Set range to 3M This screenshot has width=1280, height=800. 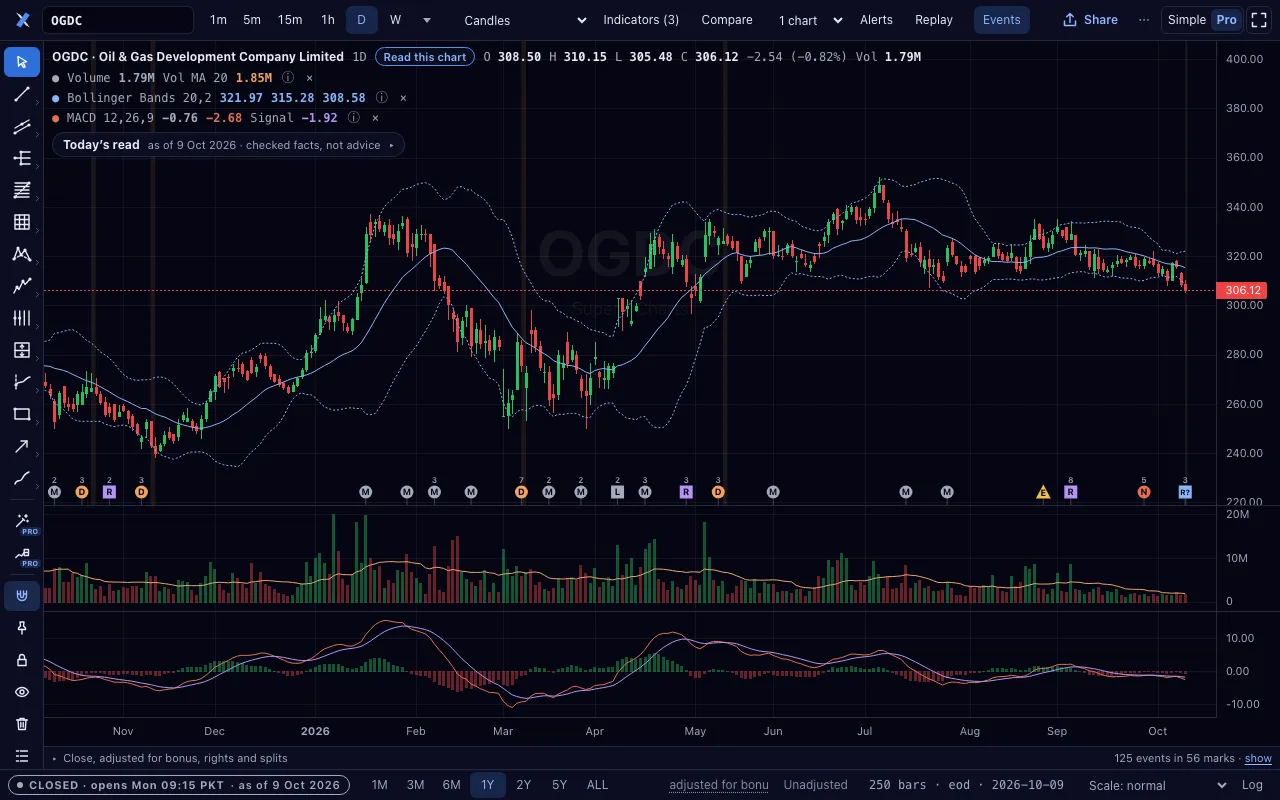tap(416, 785)
